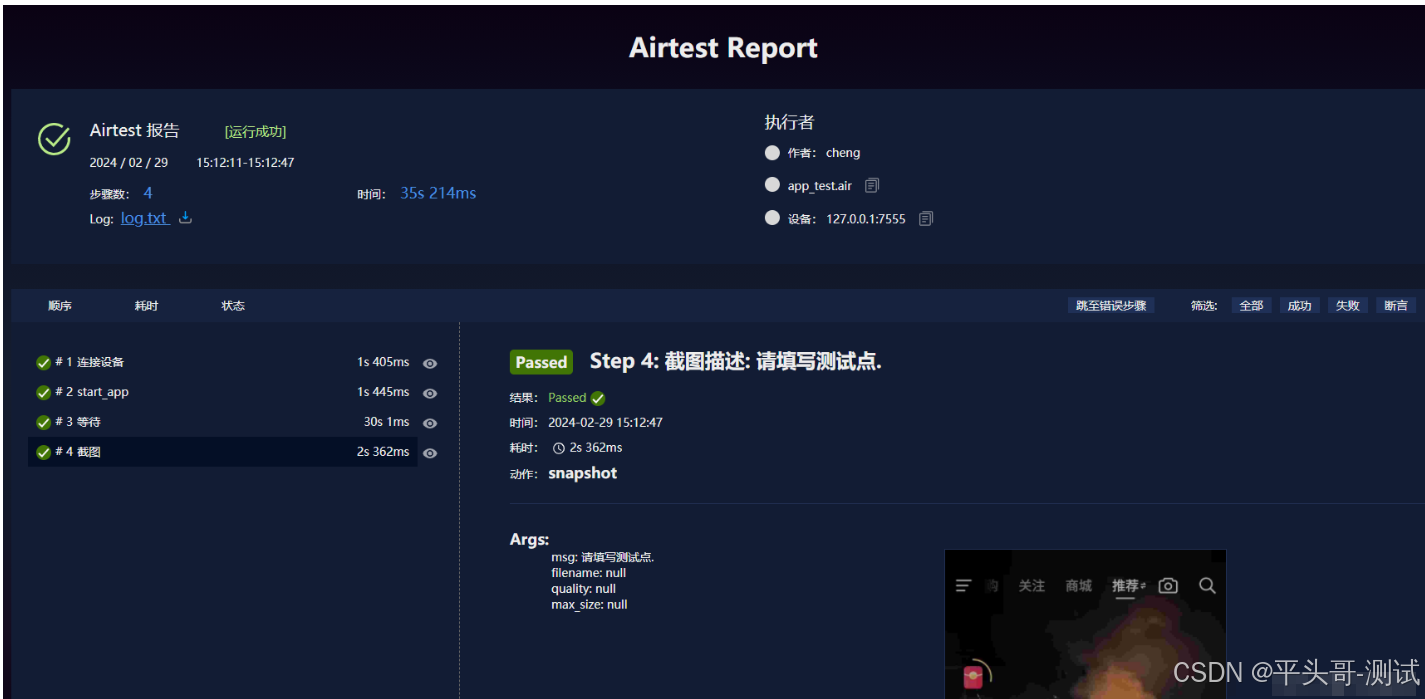Click the Airtest Report title
The height and width of the screenshot is (699, 1425).
[x=723, y=48]
